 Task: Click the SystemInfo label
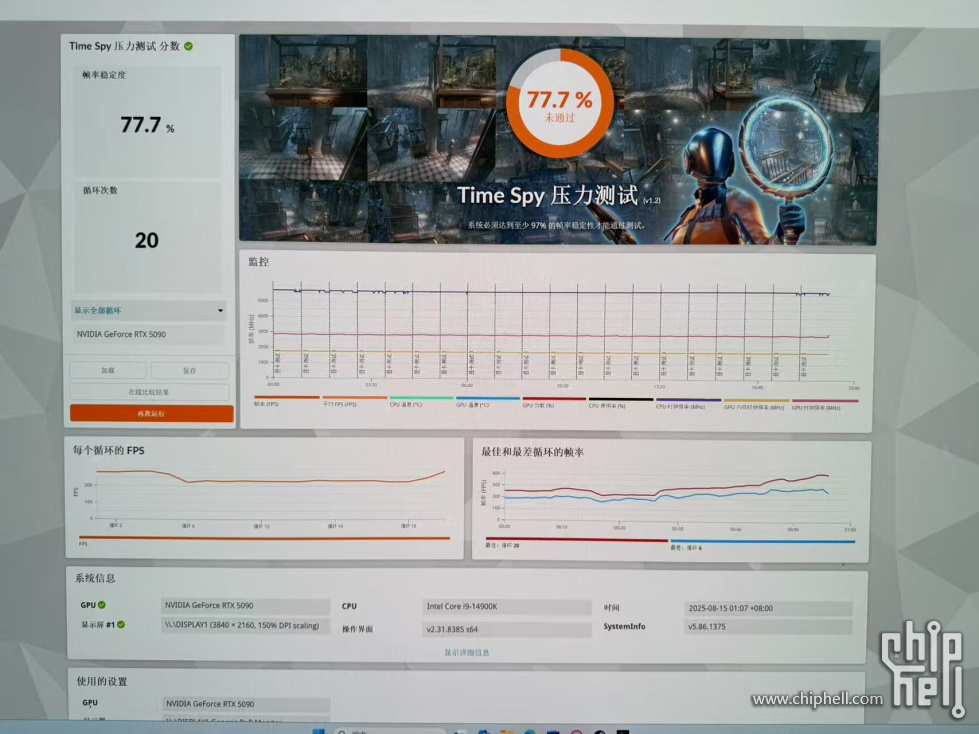click(624, 626)
